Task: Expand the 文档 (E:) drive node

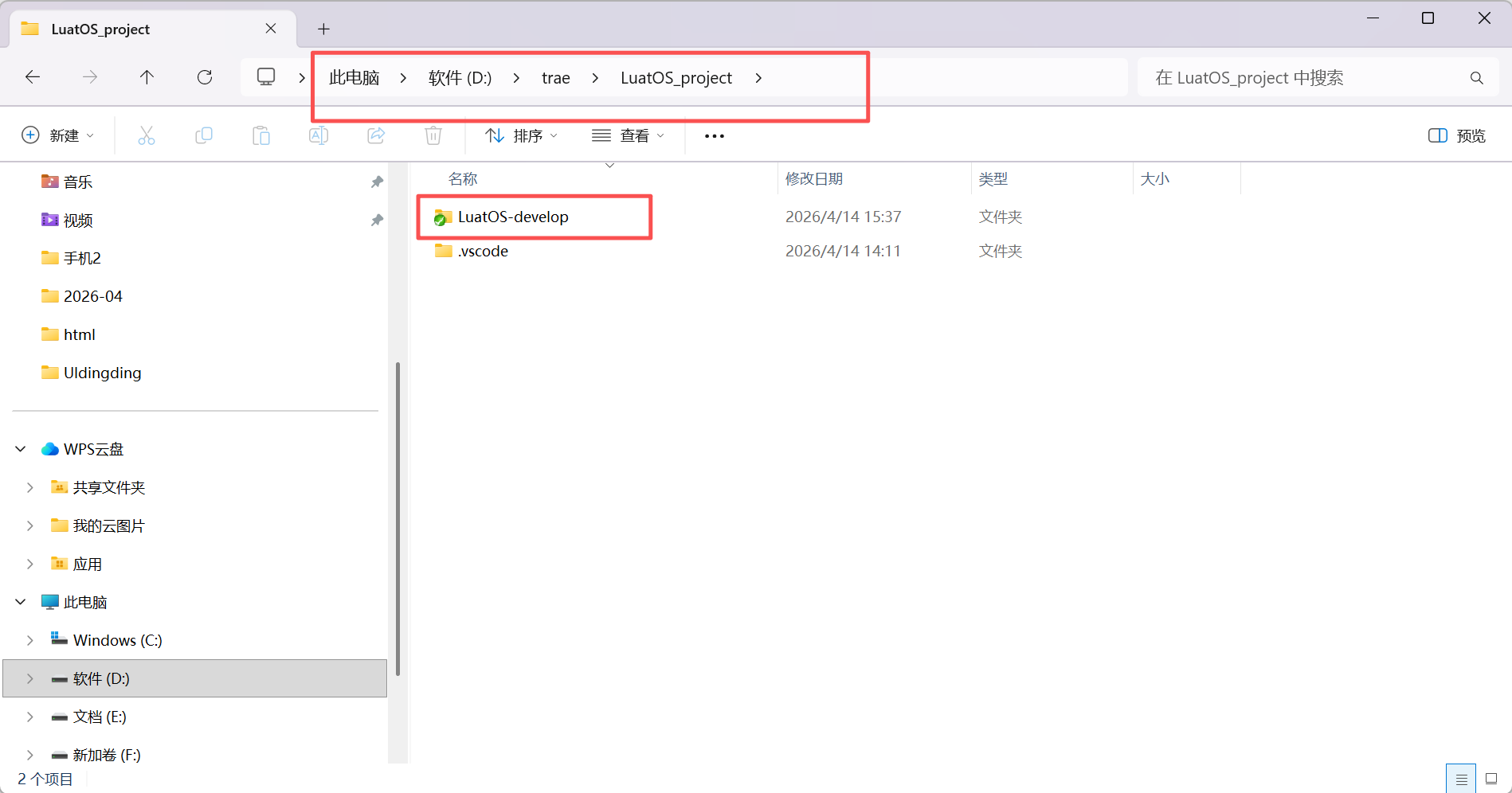Action: 30,717
